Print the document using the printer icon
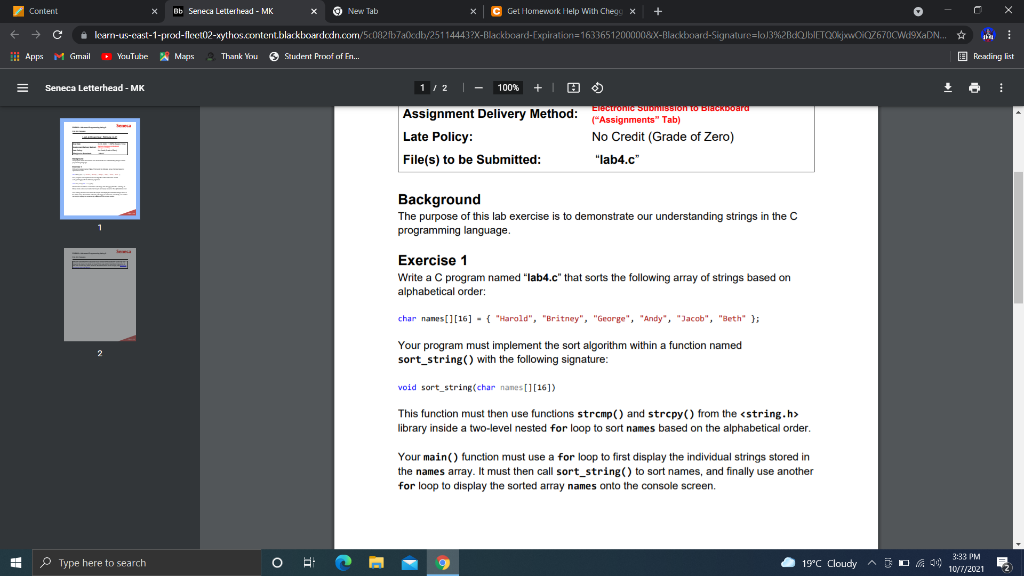The height and width of the screenshot is (576, 1024). 974,87
